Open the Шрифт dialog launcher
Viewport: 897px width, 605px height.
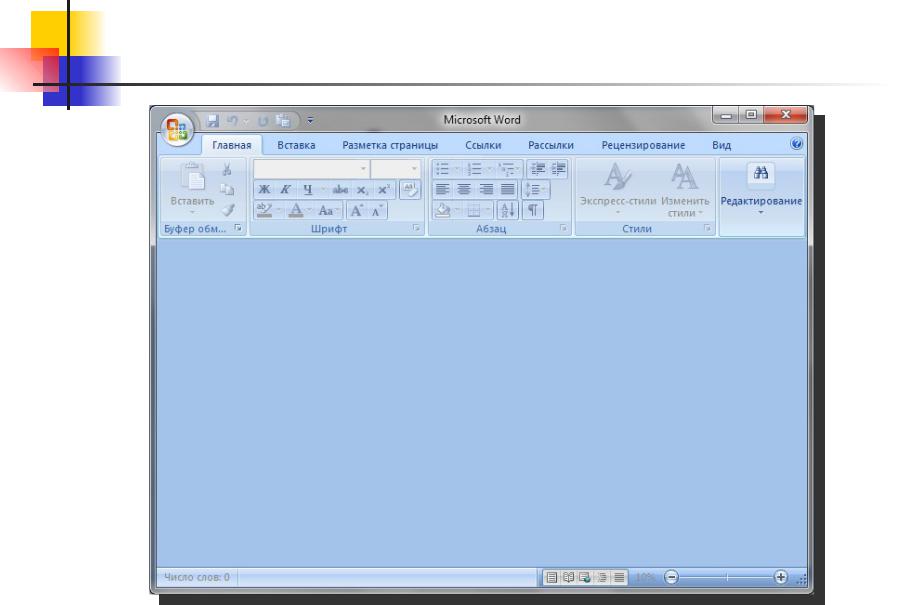point(416,228)
